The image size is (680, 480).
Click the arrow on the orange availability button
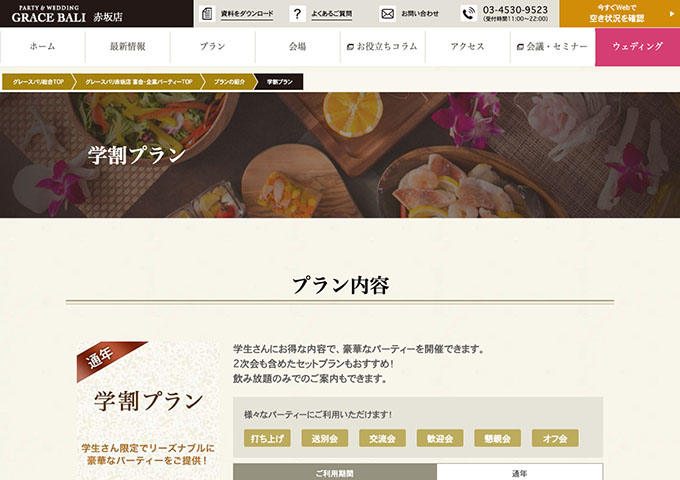coord(673,14)
